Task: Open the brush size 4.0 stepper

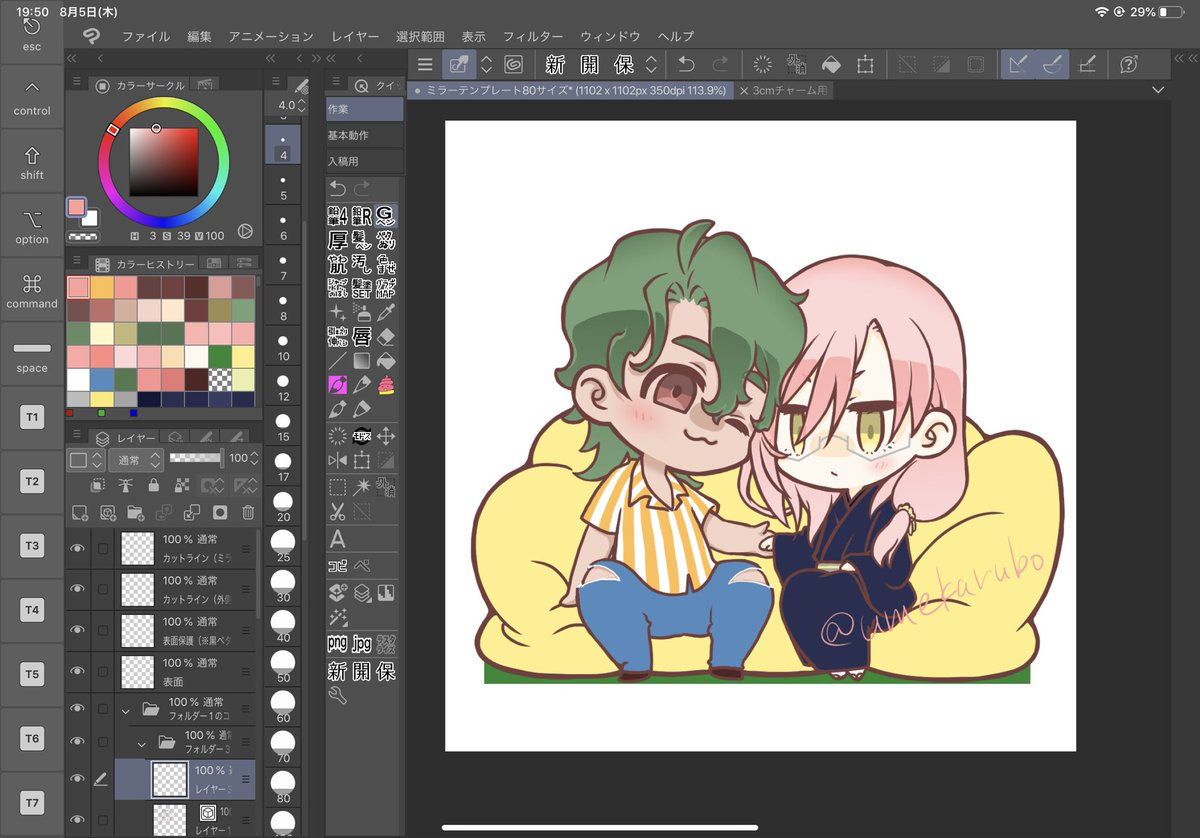Action: [301, 105]
